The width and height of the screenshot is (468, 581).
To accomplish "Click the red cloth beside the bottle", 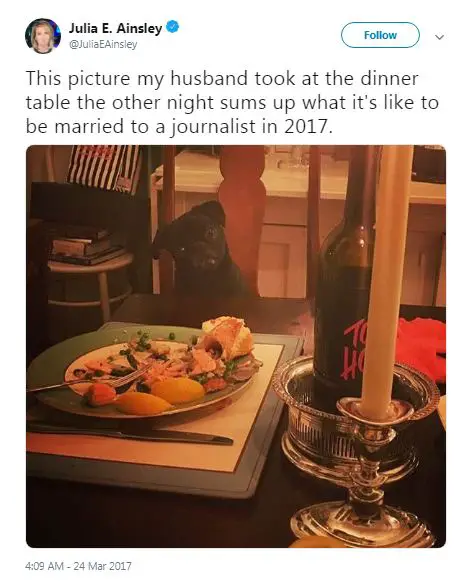I will pyautogui.click(x=421, y=348).
